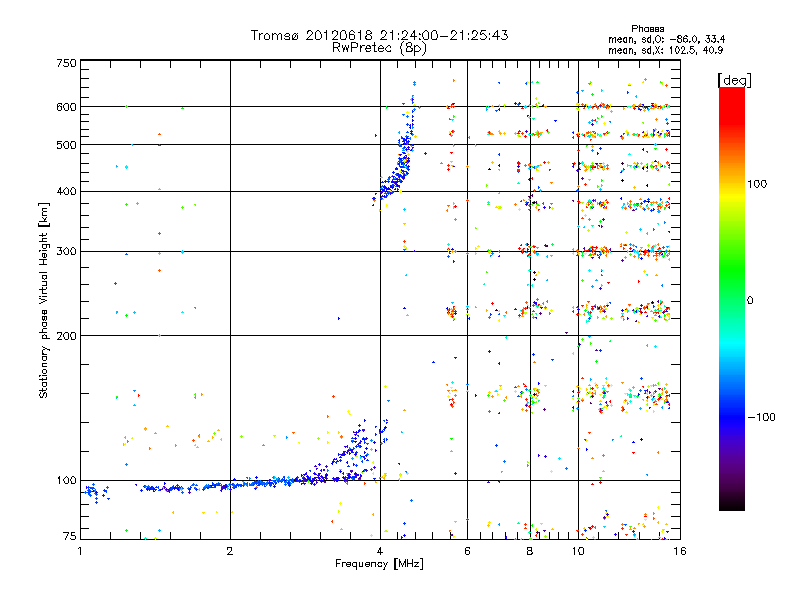Click the colorbar tick label "100"

click(x=757, y=184)
